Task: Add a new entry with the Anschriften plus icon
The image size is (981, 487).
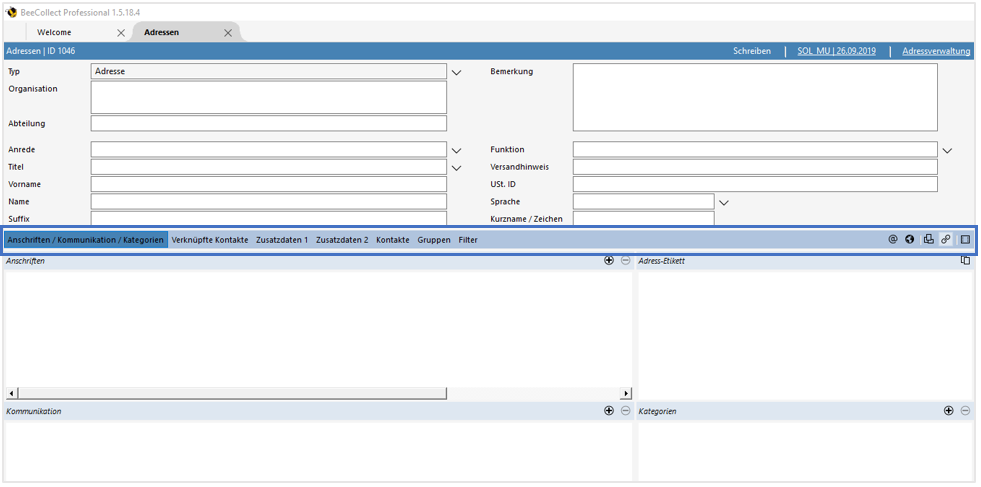Action: pyautogui.click(x=609, y=260)
